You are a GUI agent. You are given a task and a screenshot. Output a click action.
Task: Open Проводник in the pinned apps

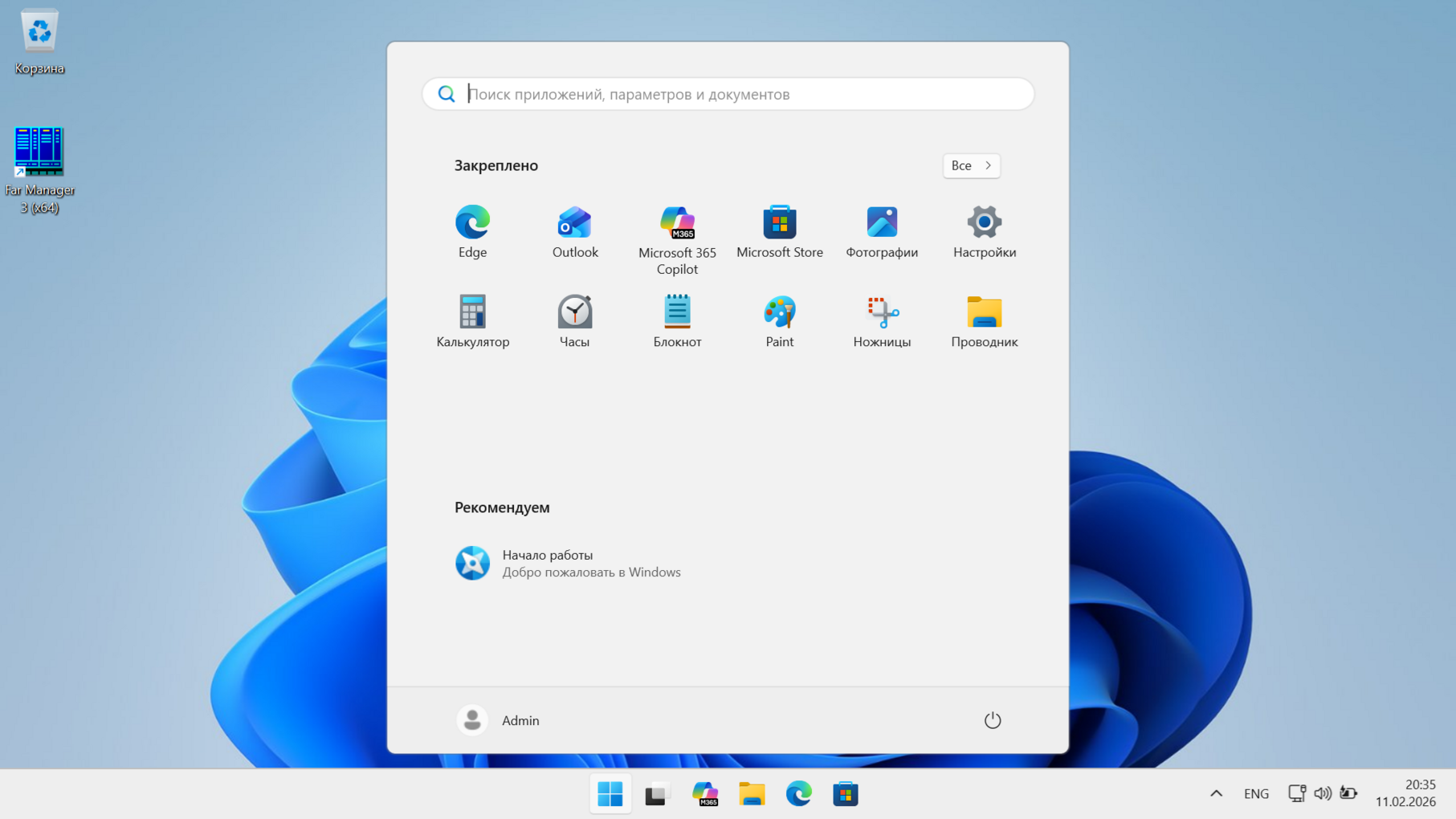pyautogui.click(x=984, y=321)
